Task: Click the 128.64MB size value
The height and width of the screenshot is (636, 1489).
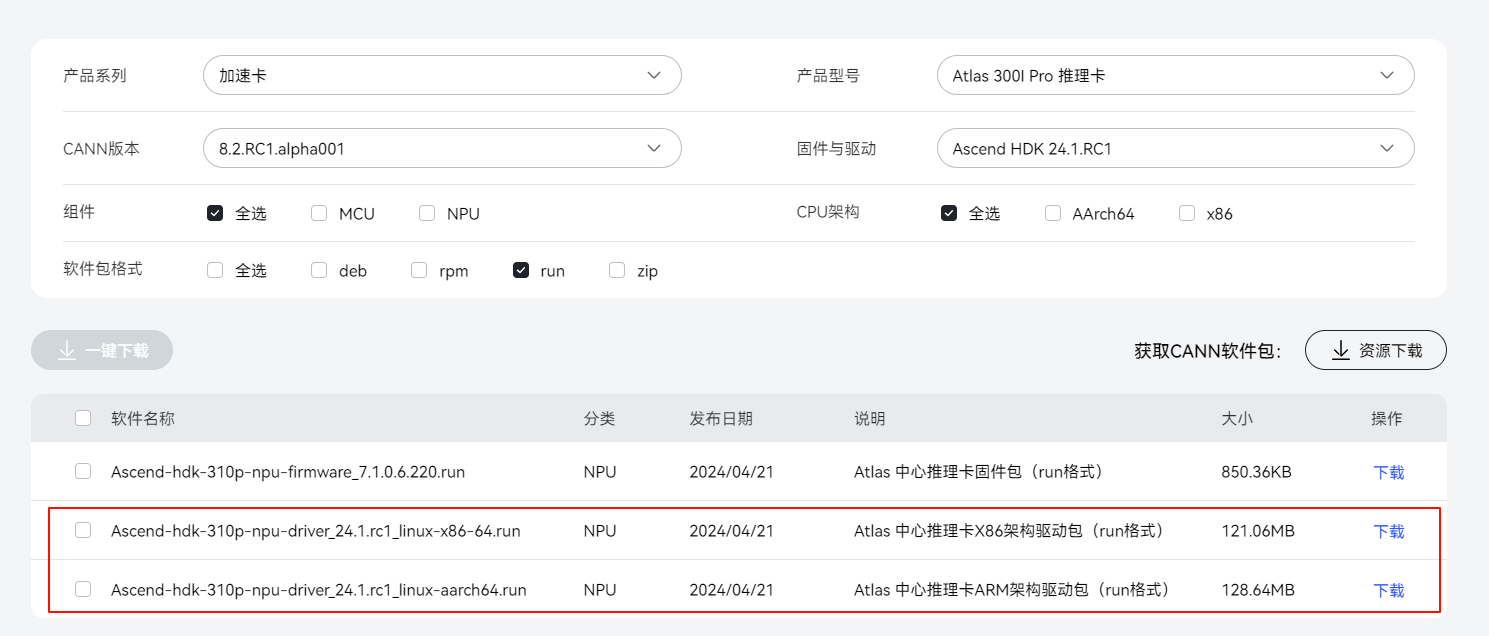Action: (x=1258, y=590)
